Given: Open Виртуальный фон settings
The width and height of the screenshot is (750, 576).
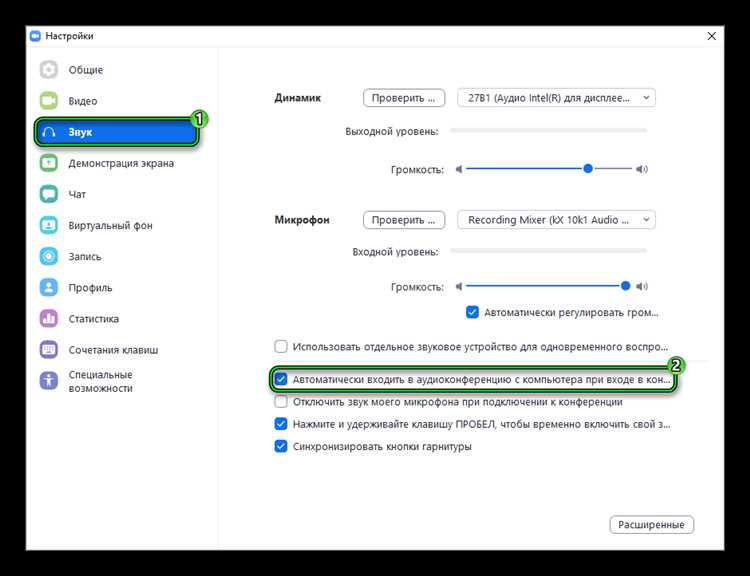Looking at the screenshot, I should 110,225.
